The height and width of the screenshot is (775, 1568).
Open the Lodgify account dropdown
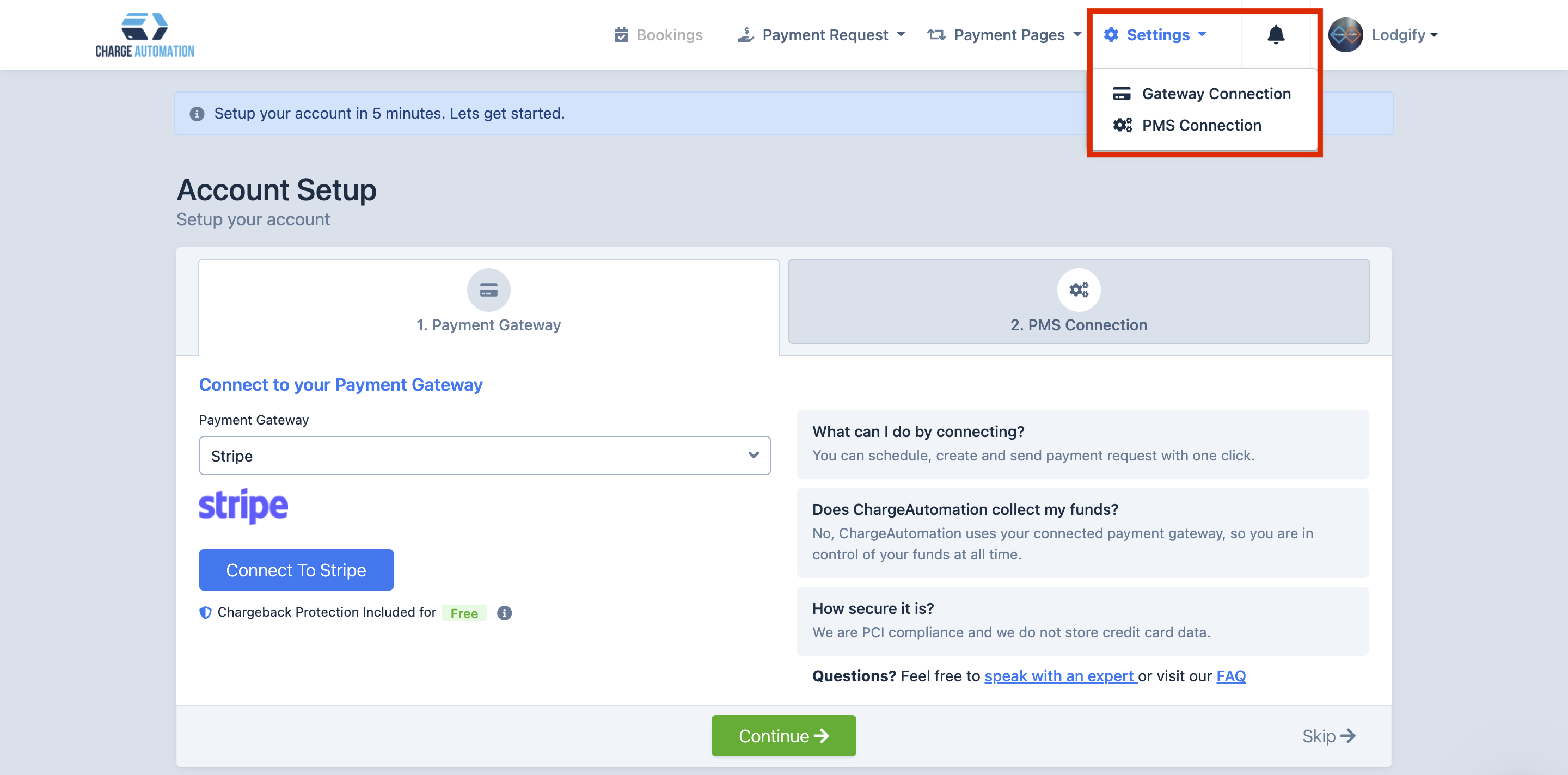(1405, 35)
